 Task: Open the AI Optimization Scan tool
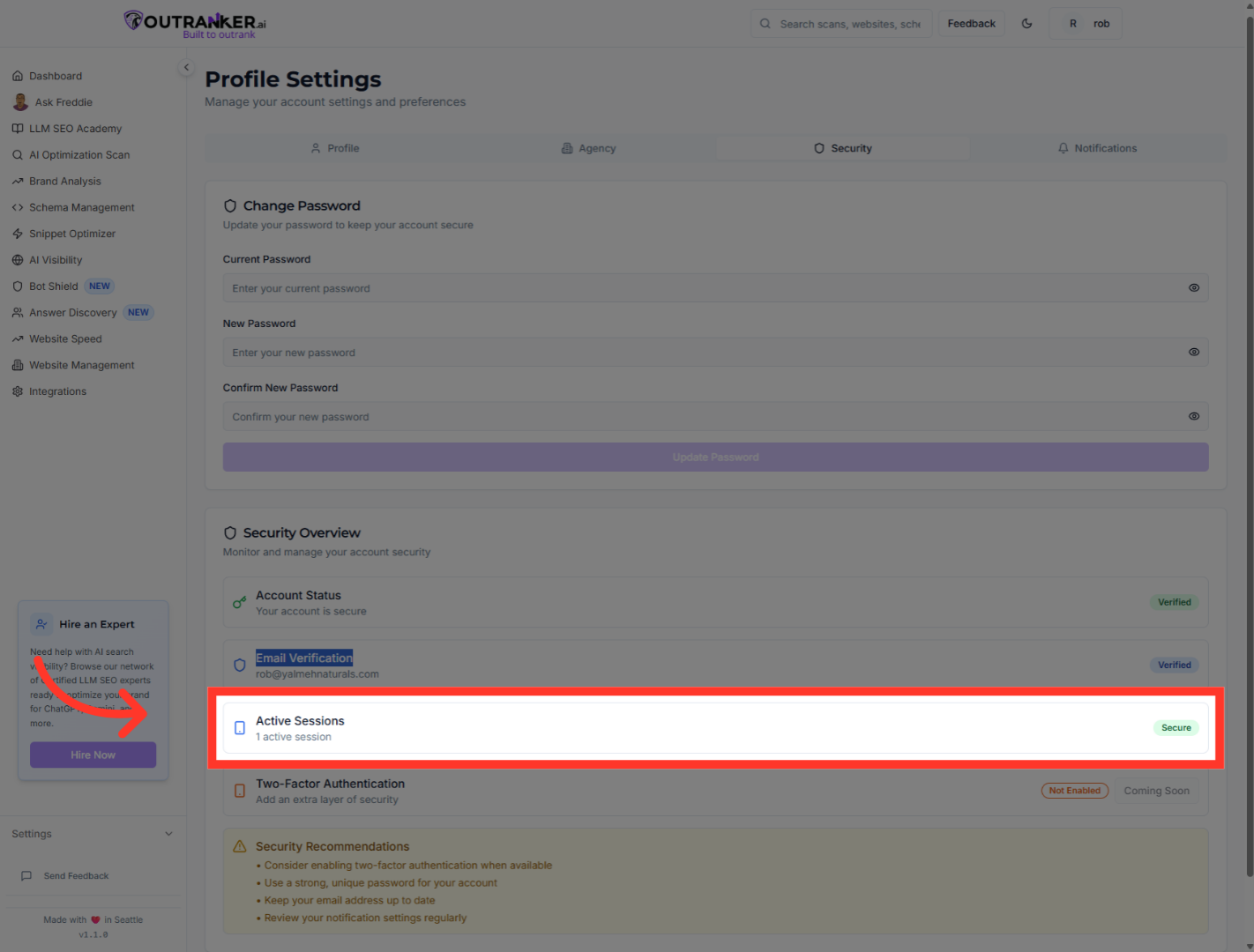tap(79, 154)
